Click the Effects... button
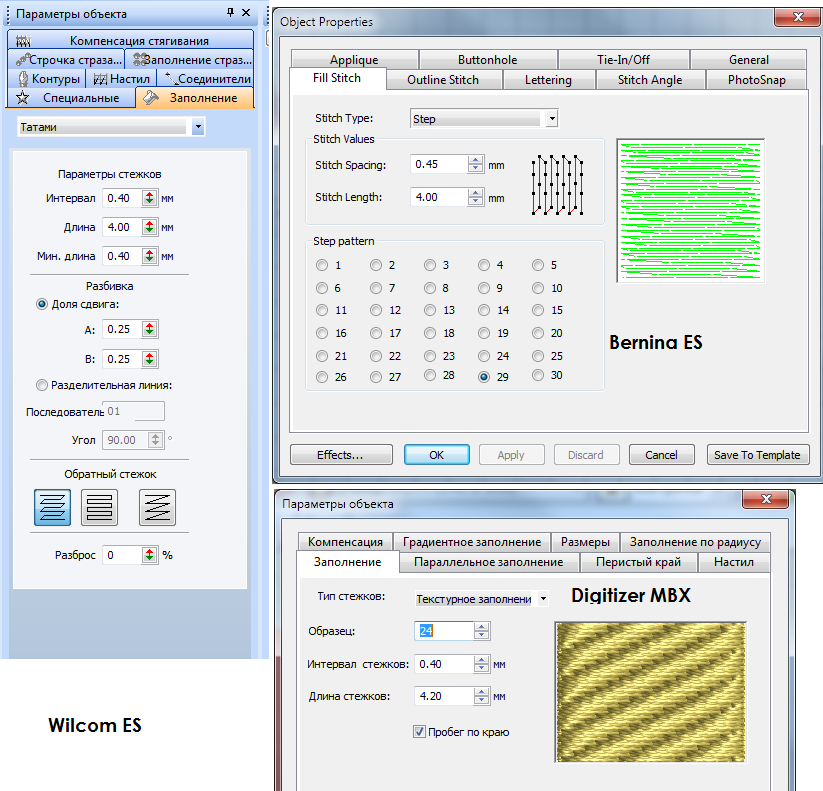823x791 pixels. point(341,455)
